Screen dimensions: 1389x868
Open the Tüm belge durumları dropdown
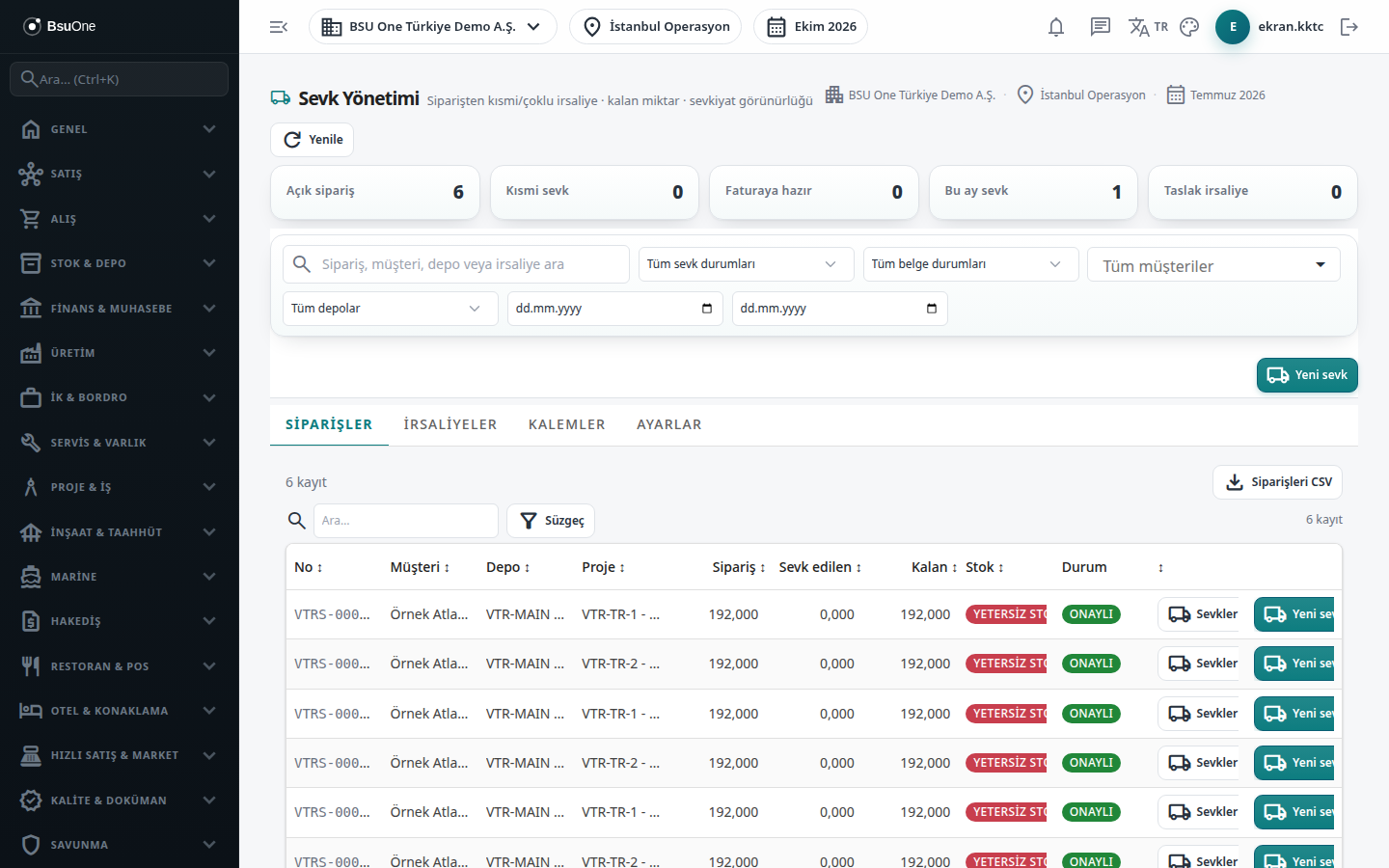970,264
